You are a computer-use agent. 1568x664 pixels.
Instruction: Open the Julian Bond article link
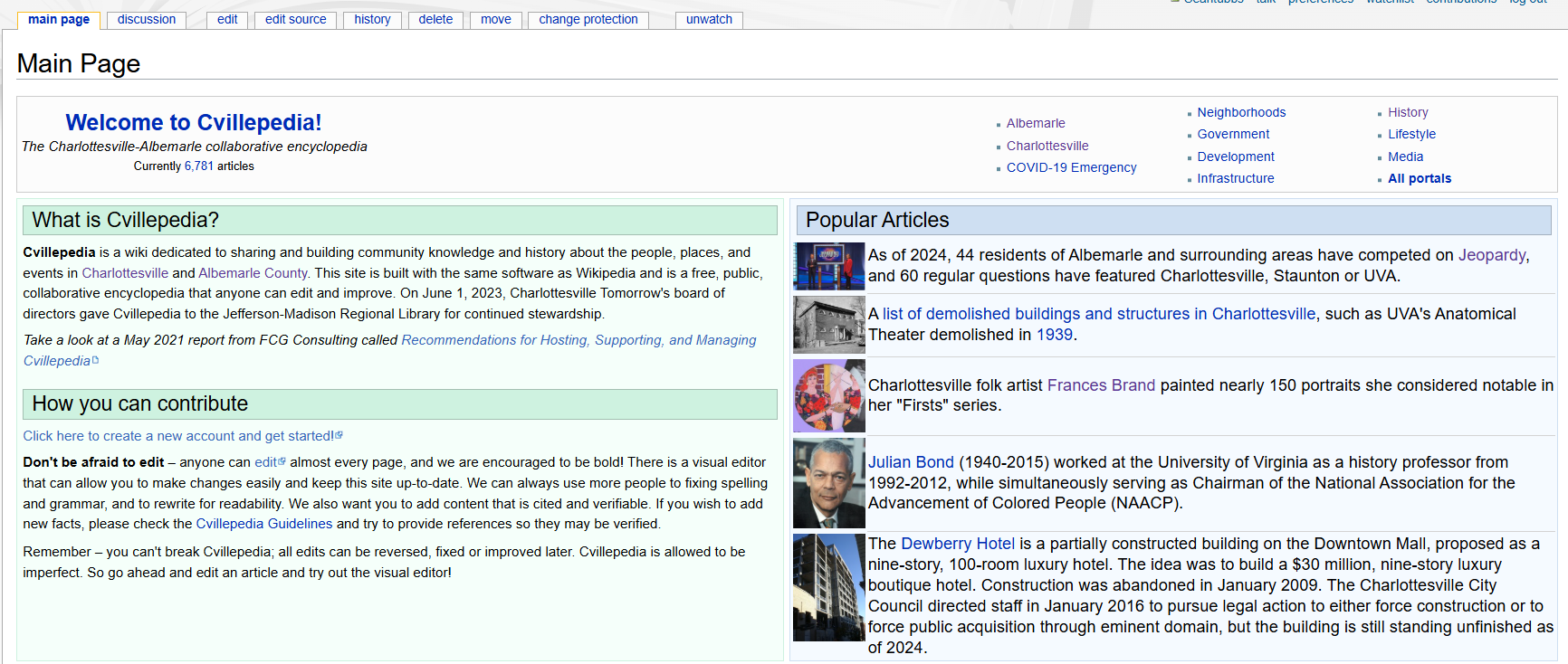tap(911, 462)
